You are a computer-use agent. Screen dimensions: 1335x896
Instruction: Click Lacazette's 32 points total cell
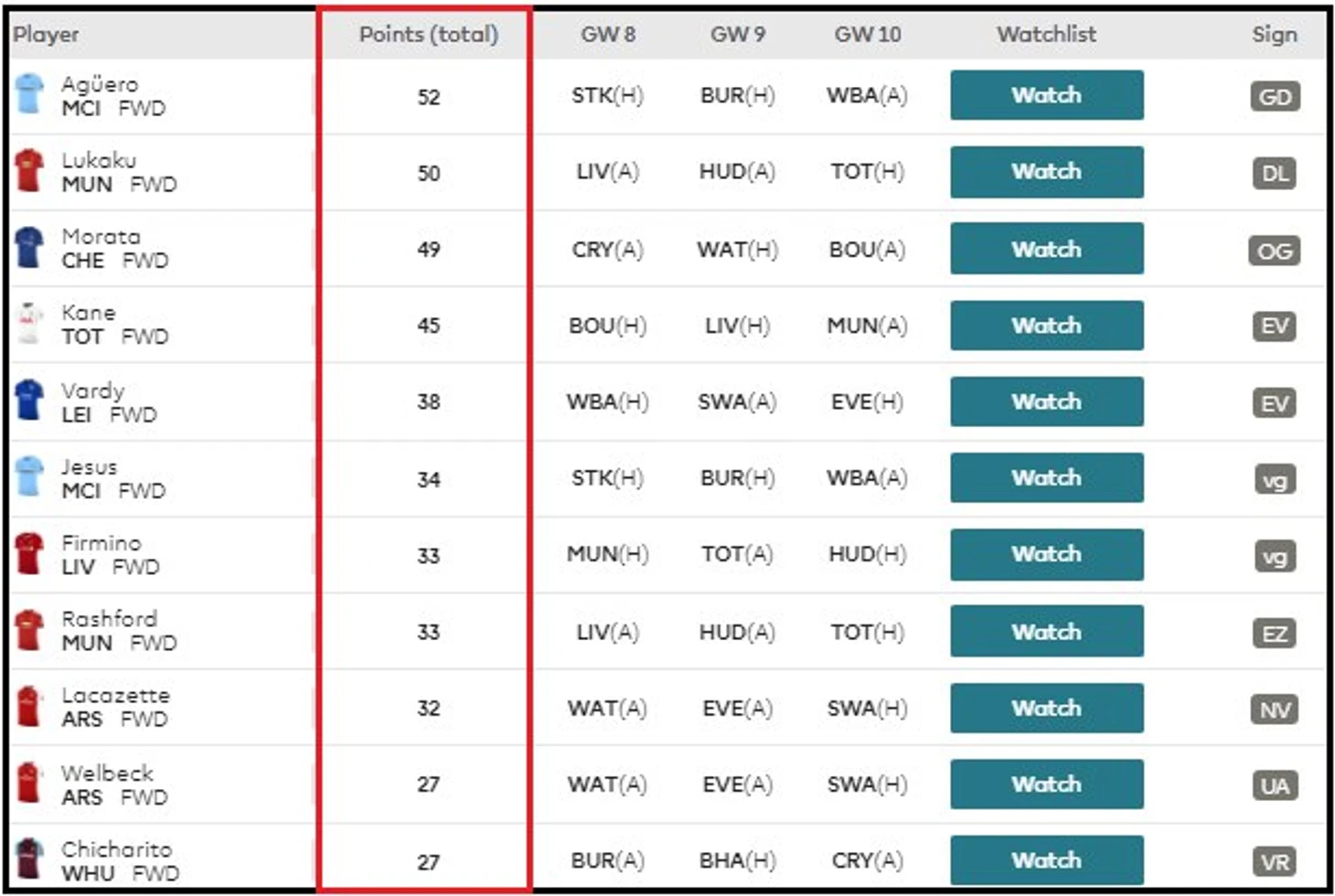[x=428, y=709]
